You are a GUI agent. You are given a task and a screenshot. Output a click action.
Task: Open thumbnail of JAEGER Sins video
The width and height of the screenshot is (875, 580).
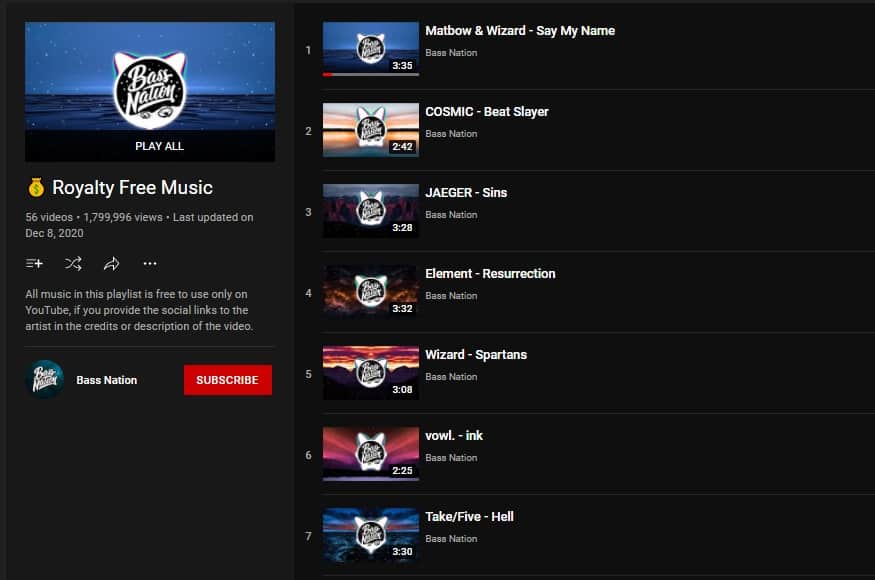click(371, 210)
